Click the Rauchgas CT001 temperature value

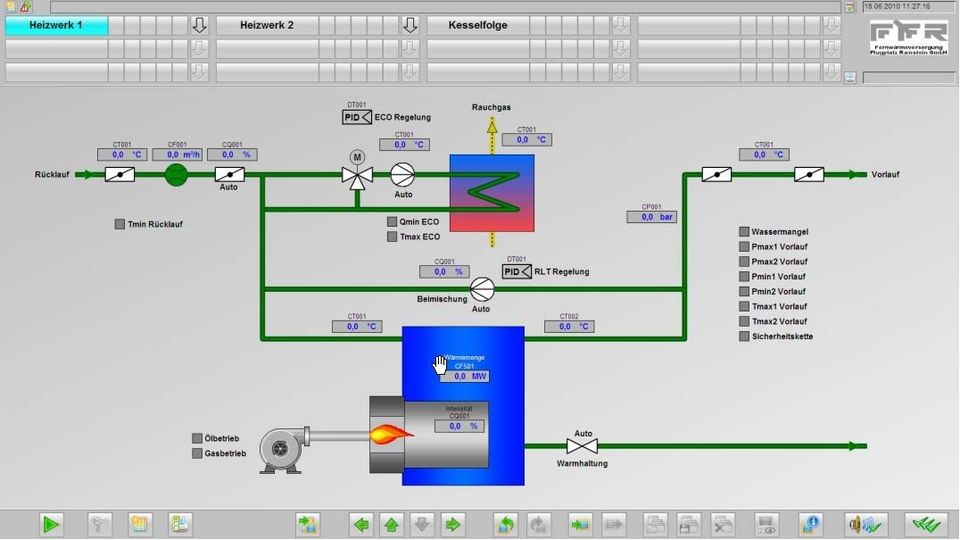(527, 140)
